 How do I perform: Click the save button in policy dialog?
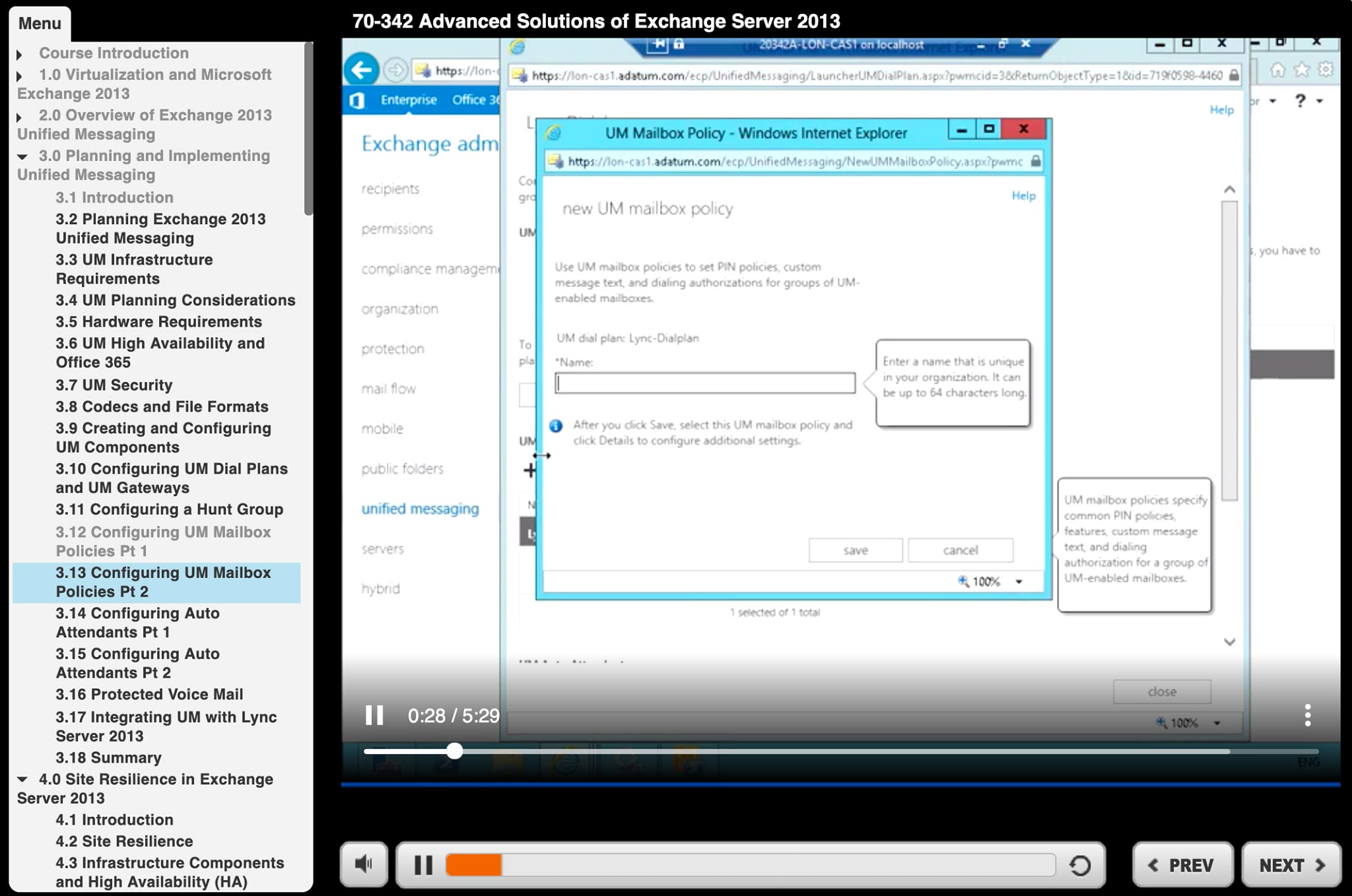pos(855,550)
